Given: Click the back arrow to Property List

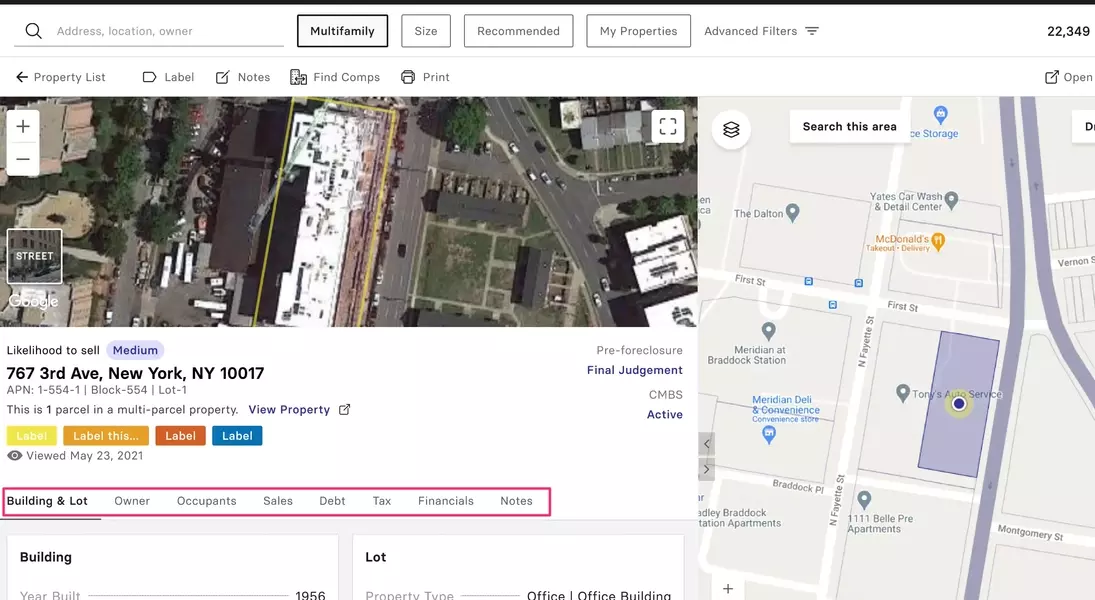Looking at the screenshot, I should point(22,77).
